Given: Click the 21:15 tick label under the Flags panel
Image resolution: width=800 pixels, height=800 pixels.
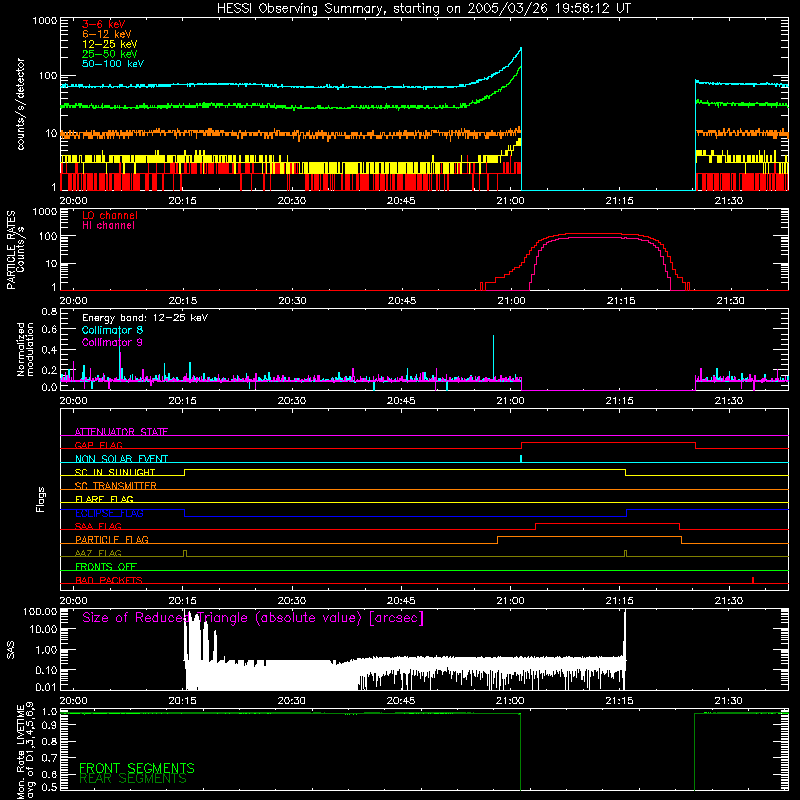Looking at the screenshot, I should 619,601.
